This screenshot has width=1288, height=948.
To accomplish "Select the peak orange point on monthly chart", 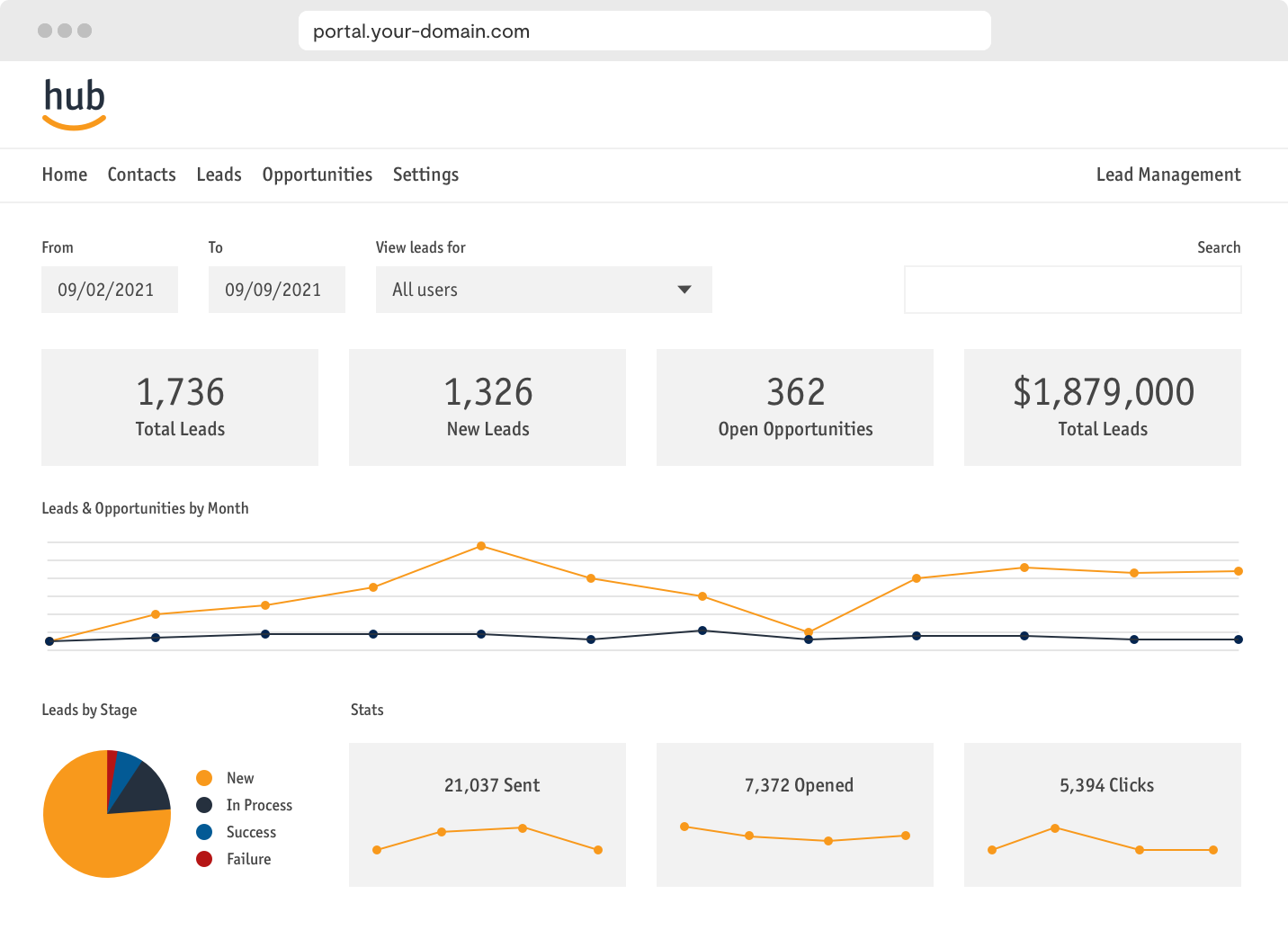I will (481, 546).
